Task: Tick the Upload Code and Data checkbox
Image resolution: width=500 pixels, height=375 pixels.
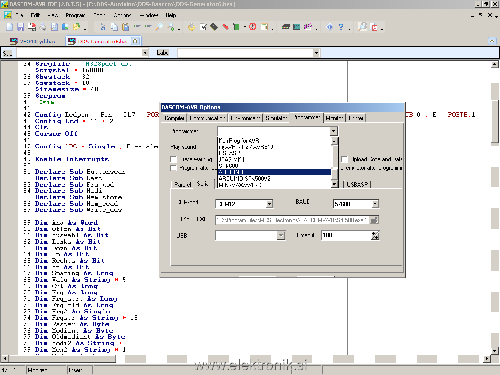Action: point(345,159)
